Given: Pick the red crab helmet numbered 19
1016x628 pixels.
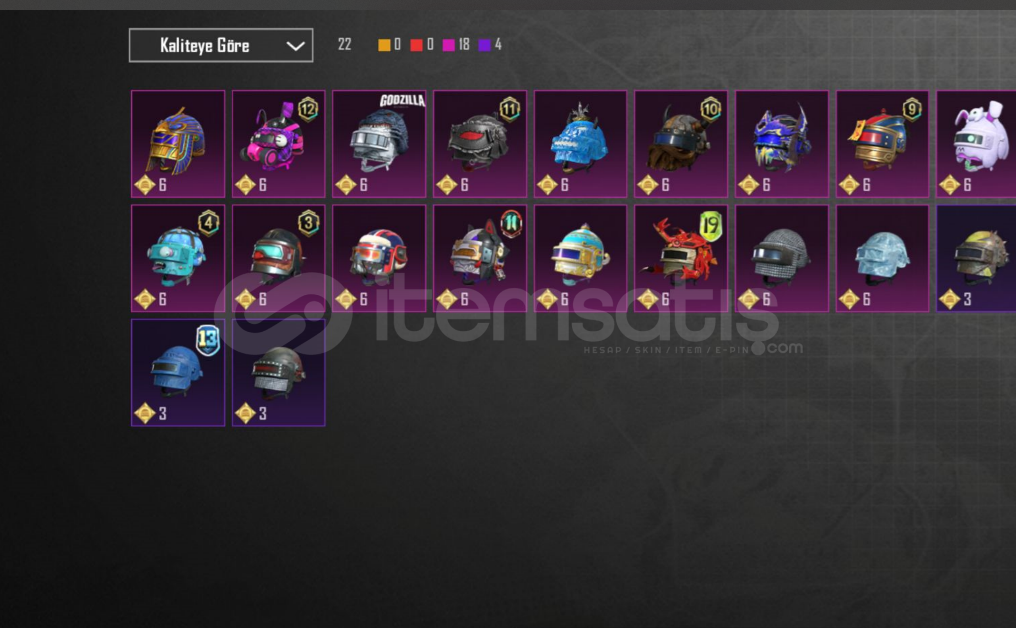Looking at the screenshot, I should tap(681, 259).
